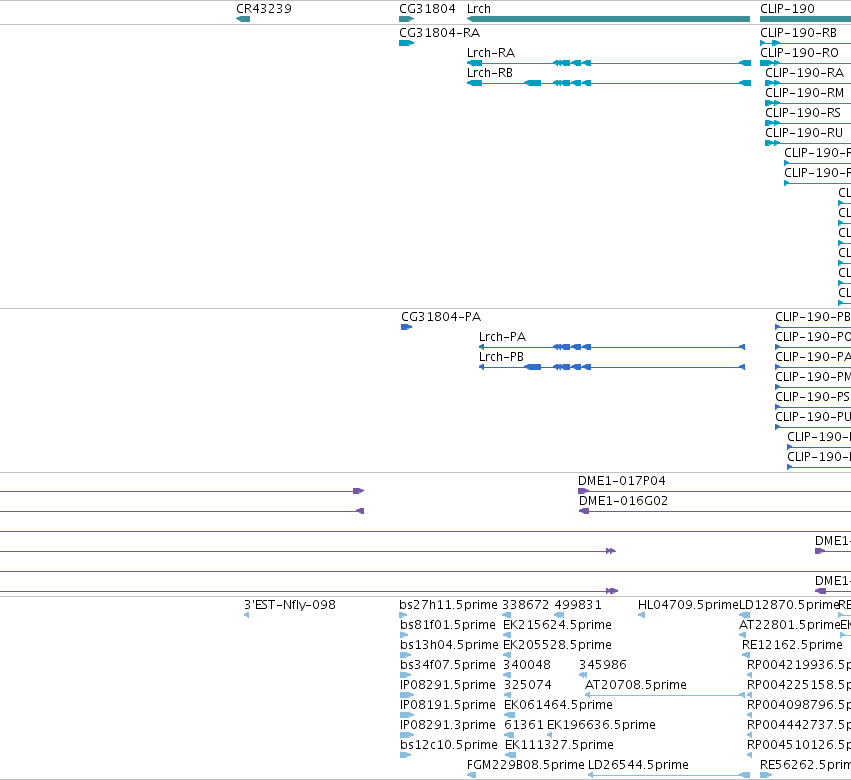Viewport: 851px width, 780px height.
Task: Open EST EK215624.5prime
Action: [557, 625]
